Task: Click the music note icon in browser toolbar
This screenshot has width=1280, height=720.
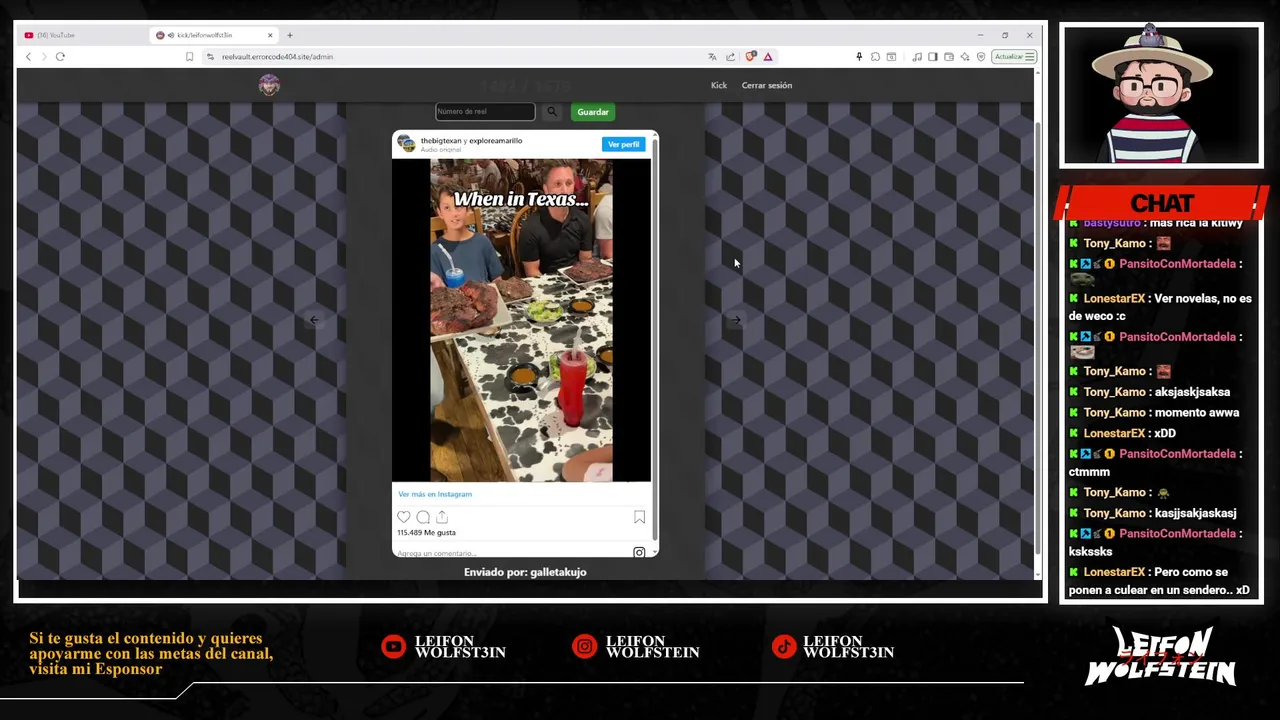Action: 917,56
